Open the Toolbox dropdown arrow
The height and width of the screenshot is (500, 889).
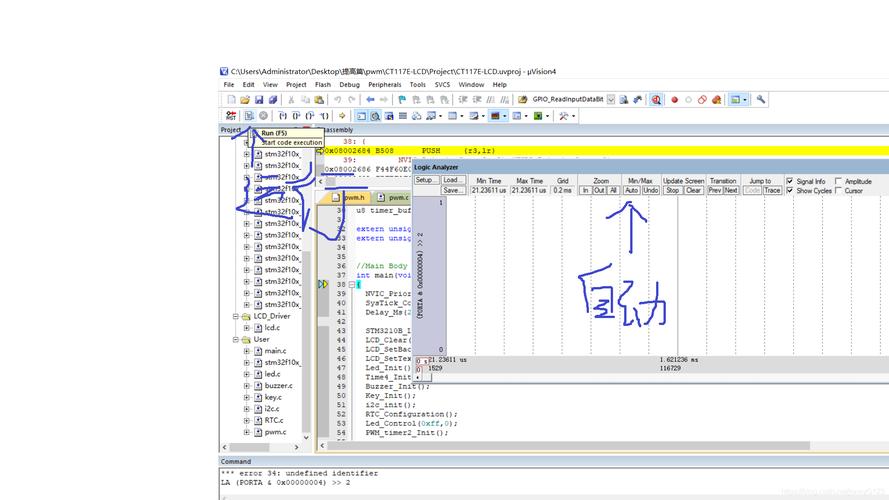(x=573, y=116)
